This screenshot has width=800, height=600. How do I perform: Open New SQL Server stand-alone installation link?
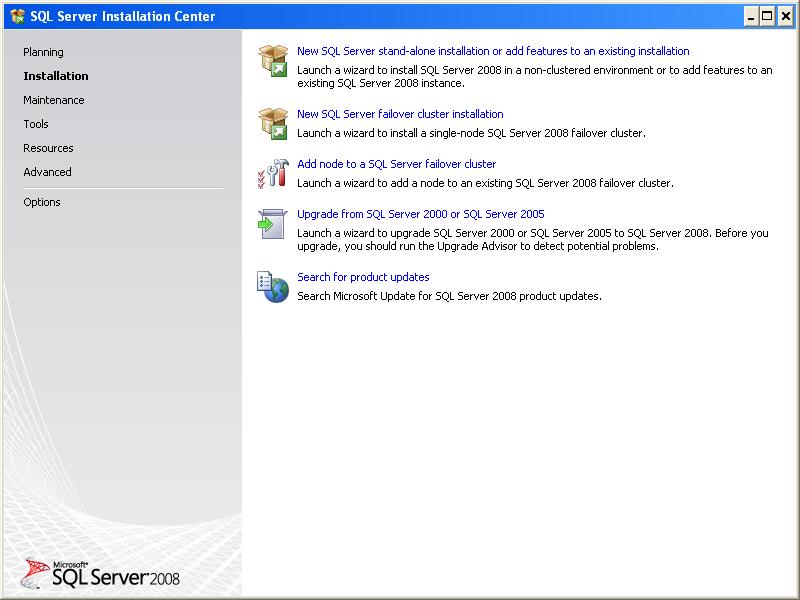pyautogui.click(x=493, y=51)
